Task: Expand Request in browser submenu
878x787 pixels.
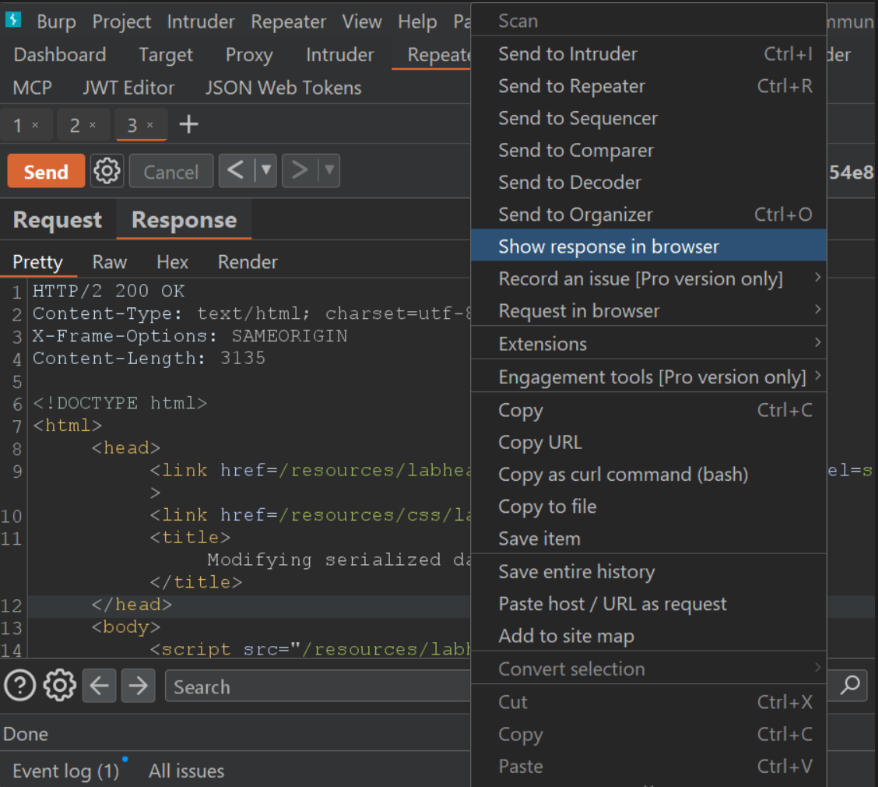Action: tap(648, 310)
